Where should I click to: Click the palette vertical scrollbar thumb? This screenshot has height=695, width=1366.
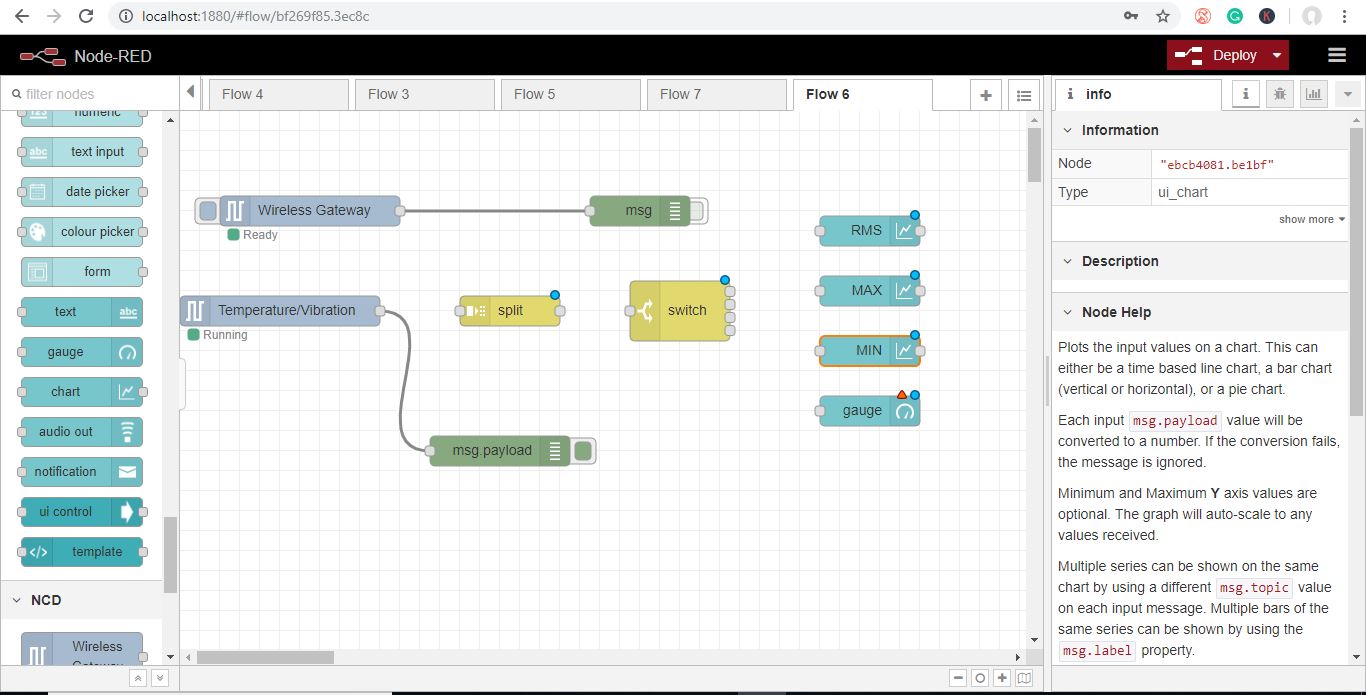click(x=170, y=555)
